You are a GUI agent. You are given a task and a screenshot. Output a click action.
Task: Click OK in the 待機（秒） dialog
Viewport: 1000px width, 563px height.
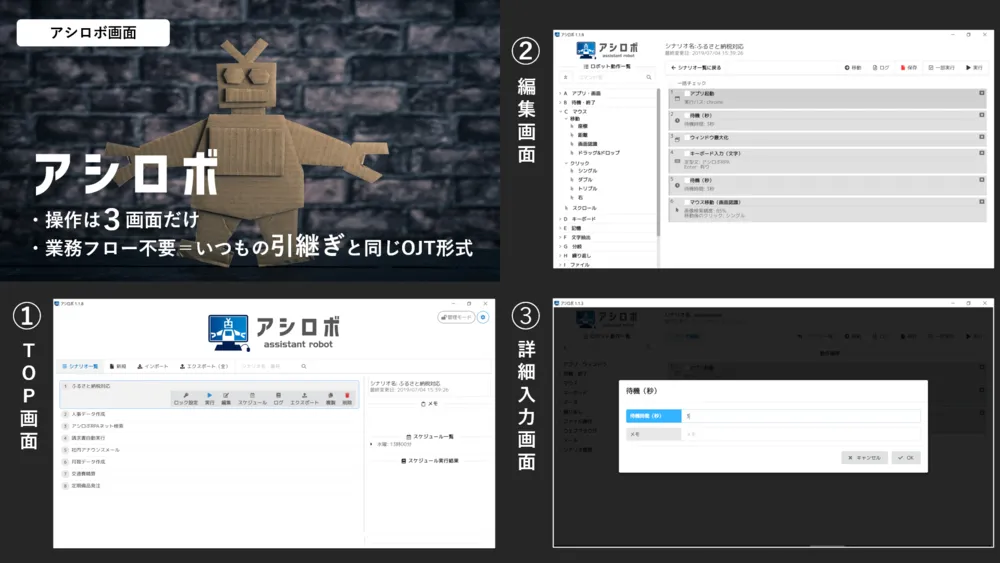click(x=906, y=458)
